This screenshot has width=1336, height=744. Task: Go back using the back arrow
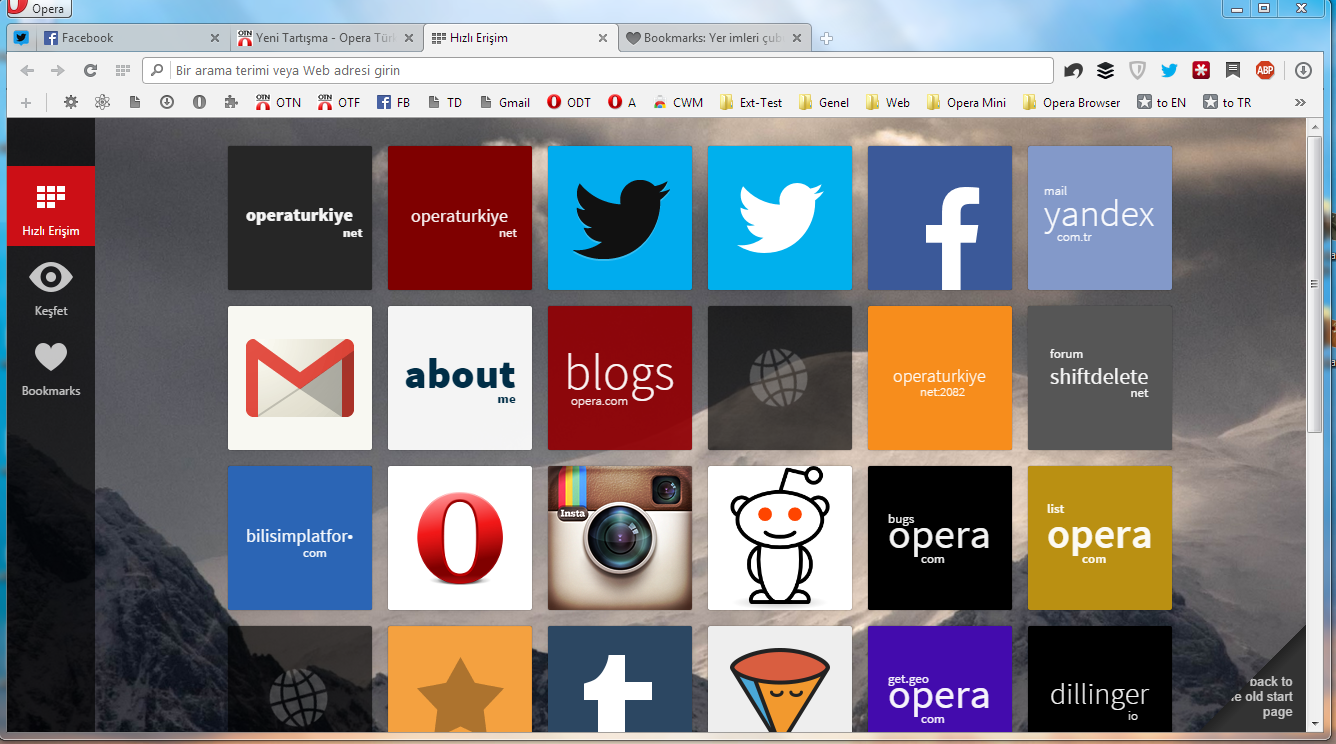coord(27,70)
